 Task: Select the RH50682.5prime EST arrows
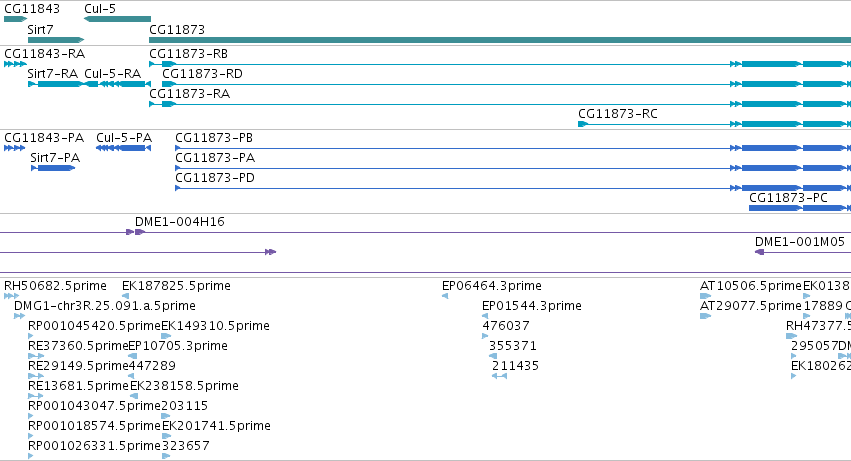pos(11,296)
